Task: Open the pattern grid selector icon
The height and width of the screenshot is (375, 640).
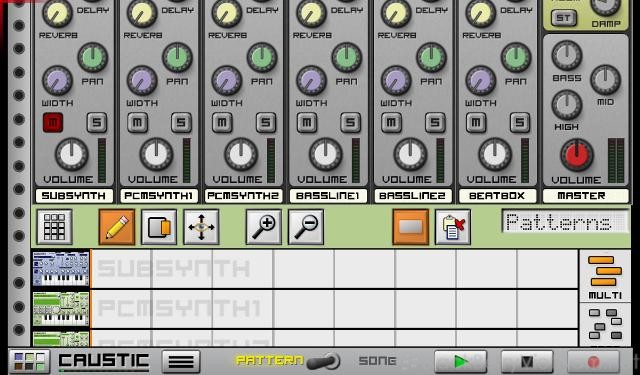Action: 54,227
